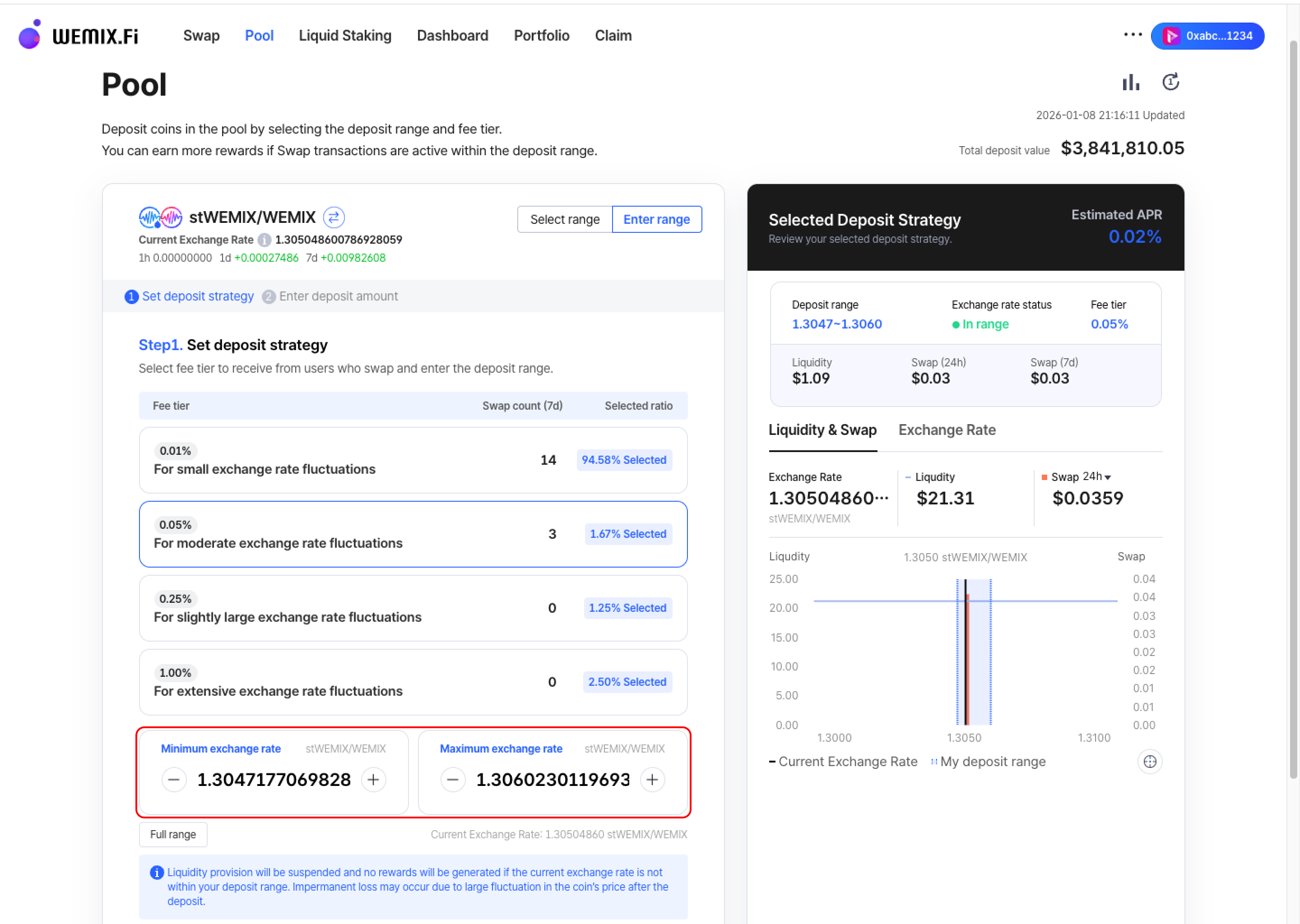Switch to the Exchange Rate tab
Image resolution: width=1300 pixels, height=924 pixels.
click(947, 430)
